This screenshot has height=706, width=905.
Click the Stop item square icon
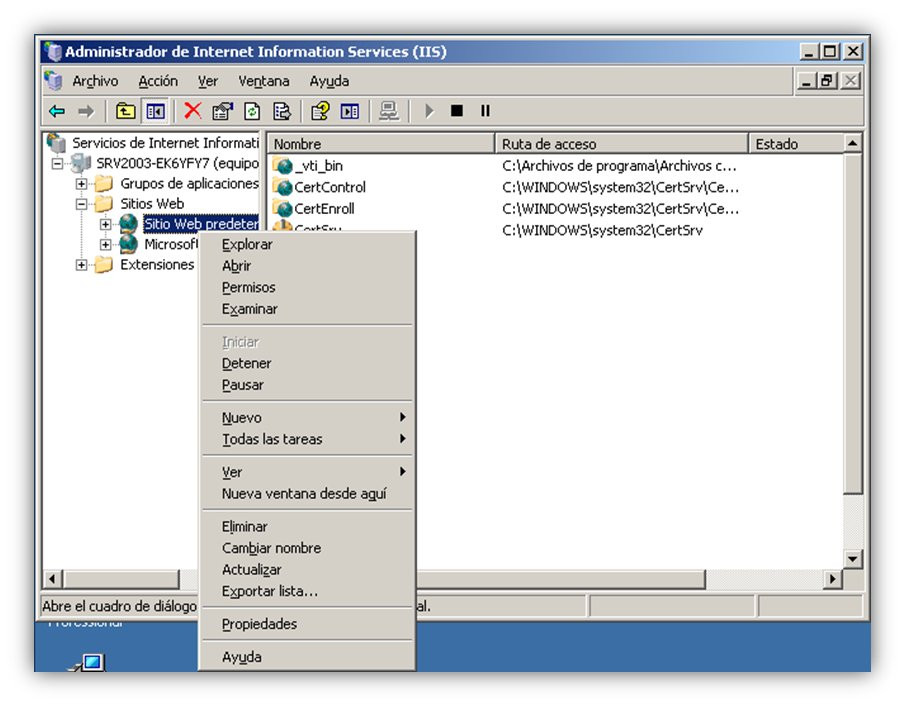click(x=457, y=110)
